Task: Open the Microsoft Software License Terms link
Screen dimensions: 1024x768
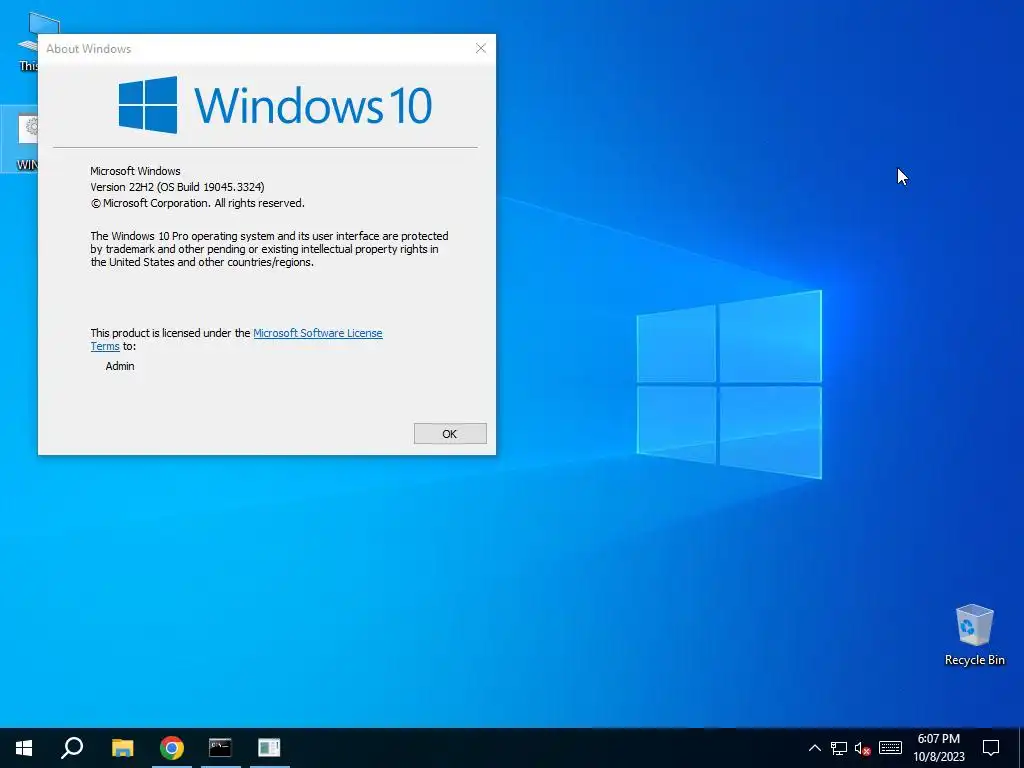Action: pyautogui.click(x=317, y=333)
